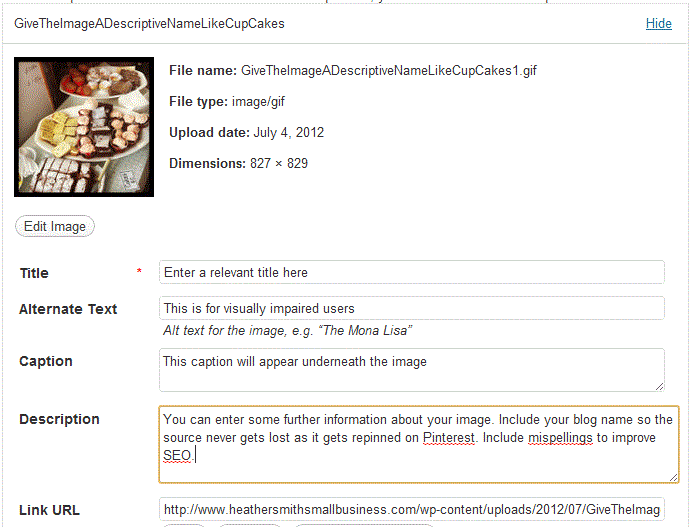691x527 pixels.
Task: Click the Description label
Action: coord(59,419)
